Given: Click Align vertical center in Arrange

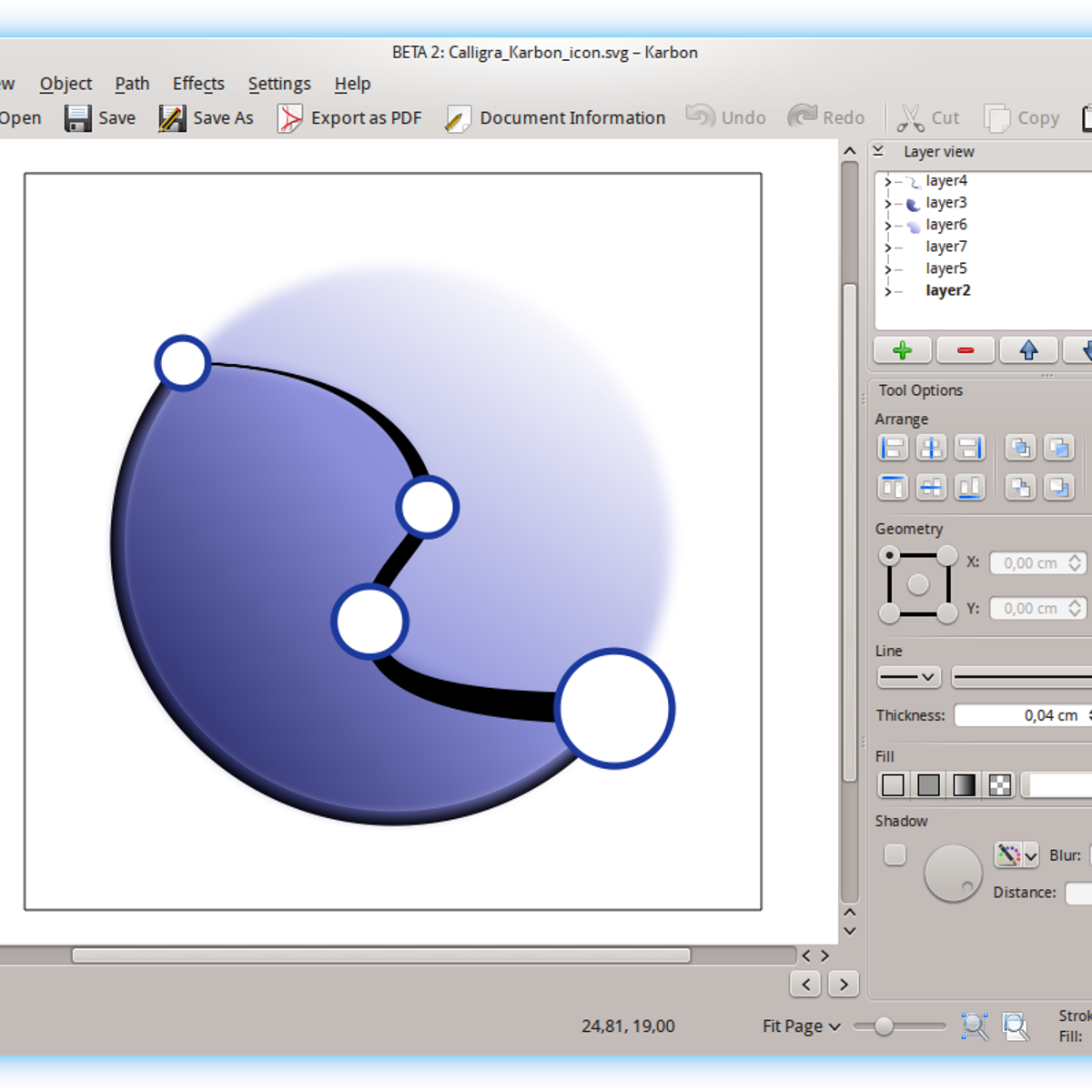Looking at the screenshot, I should click(931, 488).
